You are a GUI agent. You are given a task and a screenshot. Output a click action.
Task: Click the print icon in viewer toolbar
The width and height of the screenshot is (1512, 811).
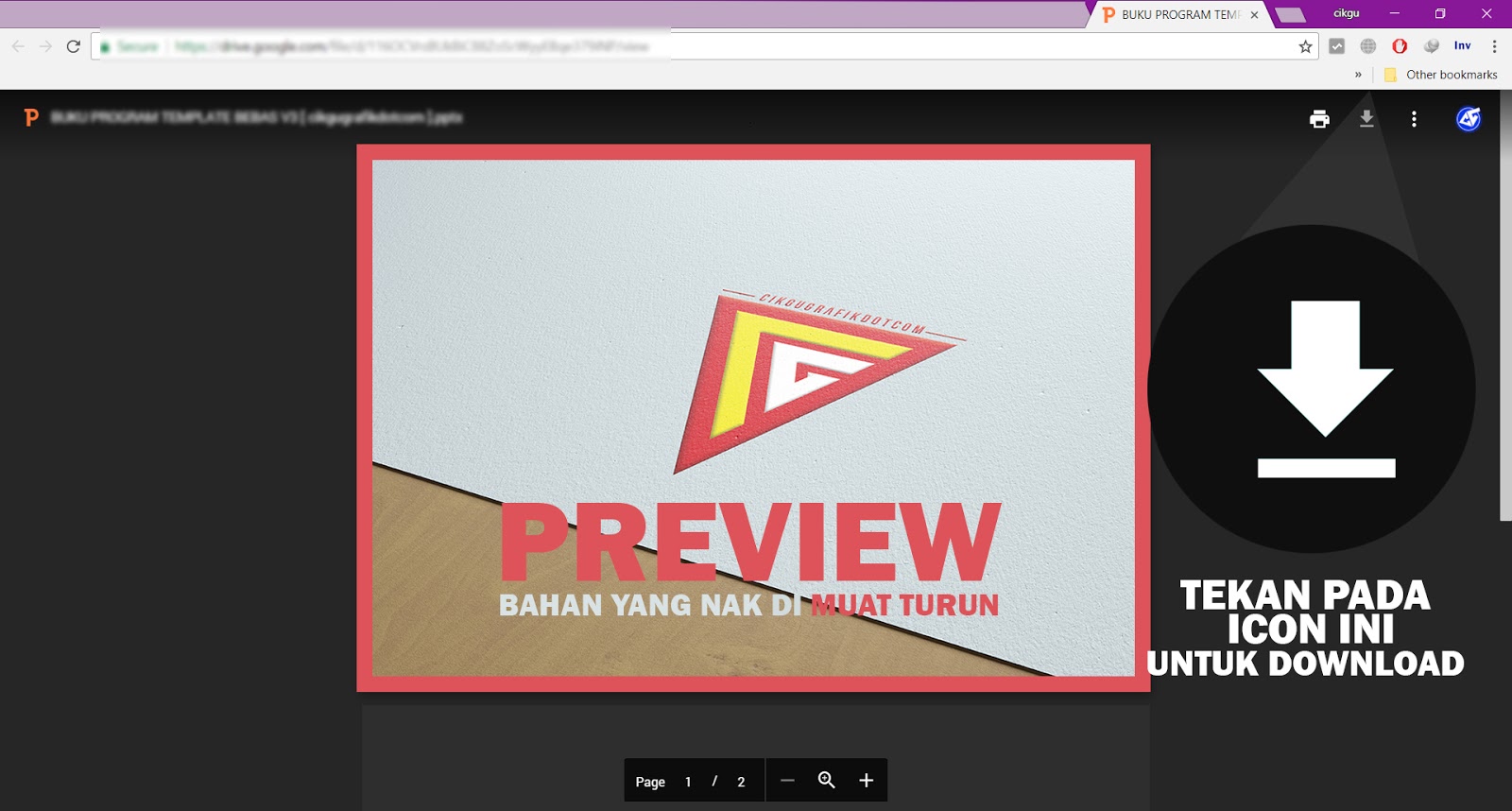click(x=1319, y=119)
